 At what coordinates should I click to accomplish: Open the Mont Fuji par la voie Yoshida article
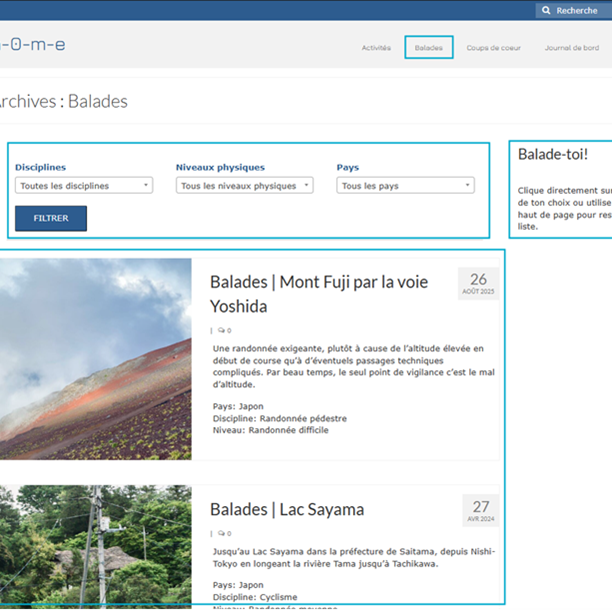click(319, 294)
